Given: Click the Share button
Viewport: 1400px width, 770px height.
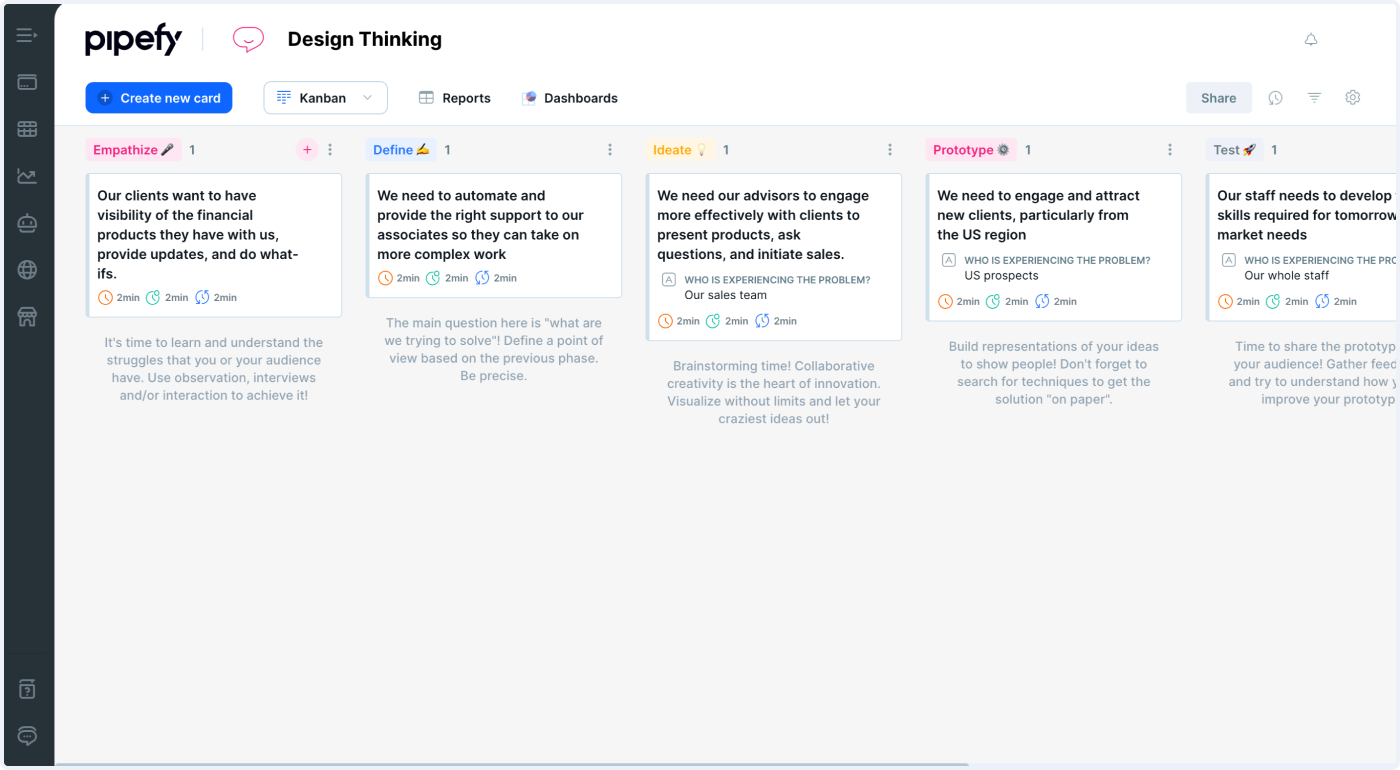Looking at the screenshot, I should [x=1218, y=97].
